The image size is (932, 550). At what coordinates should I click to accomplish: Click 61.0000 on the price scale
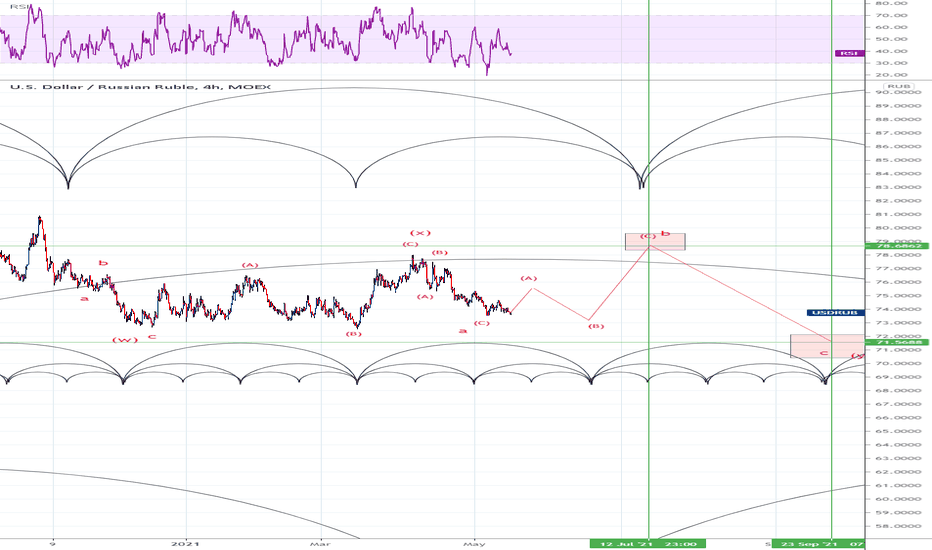(898, 485)
